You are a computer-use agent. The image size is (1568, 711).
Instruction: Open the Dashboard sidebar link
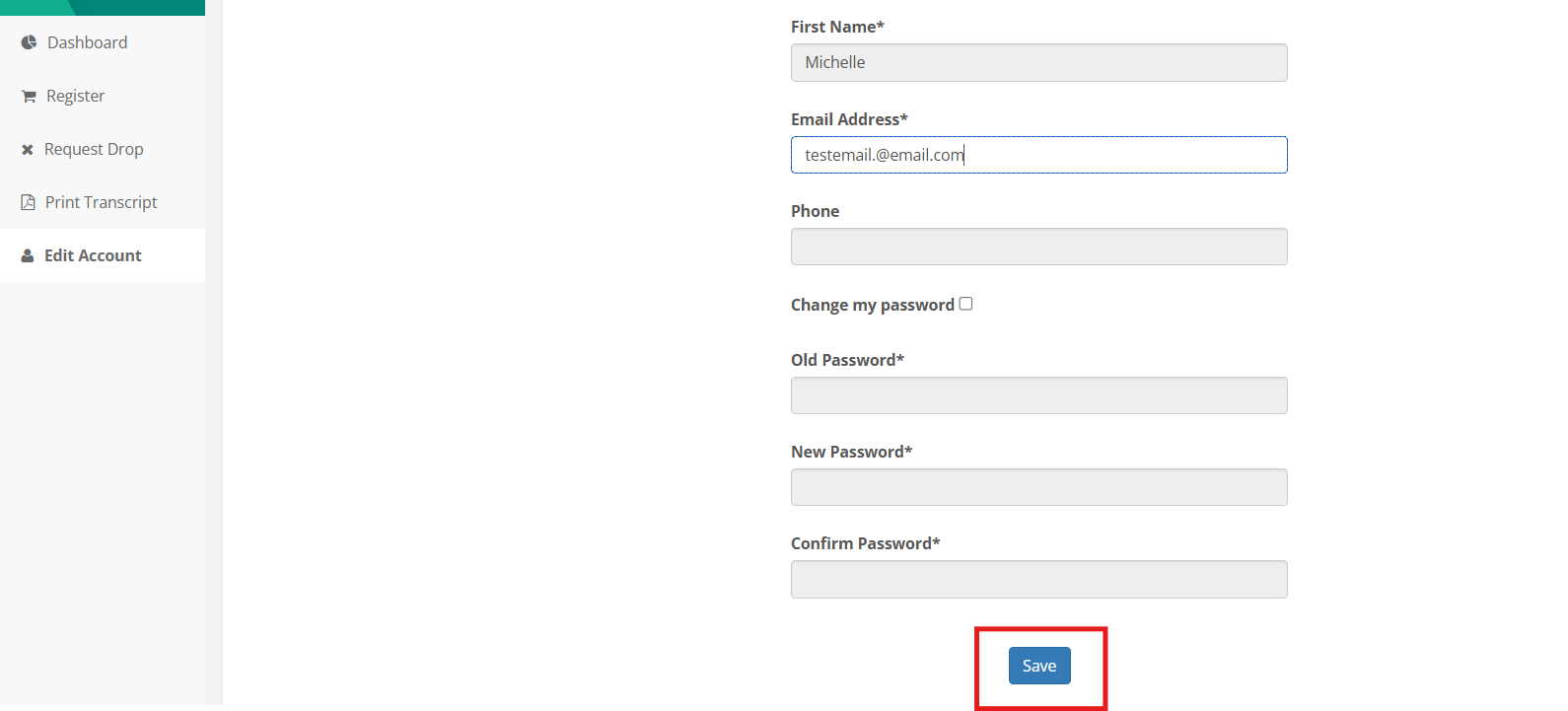[87, 42]
